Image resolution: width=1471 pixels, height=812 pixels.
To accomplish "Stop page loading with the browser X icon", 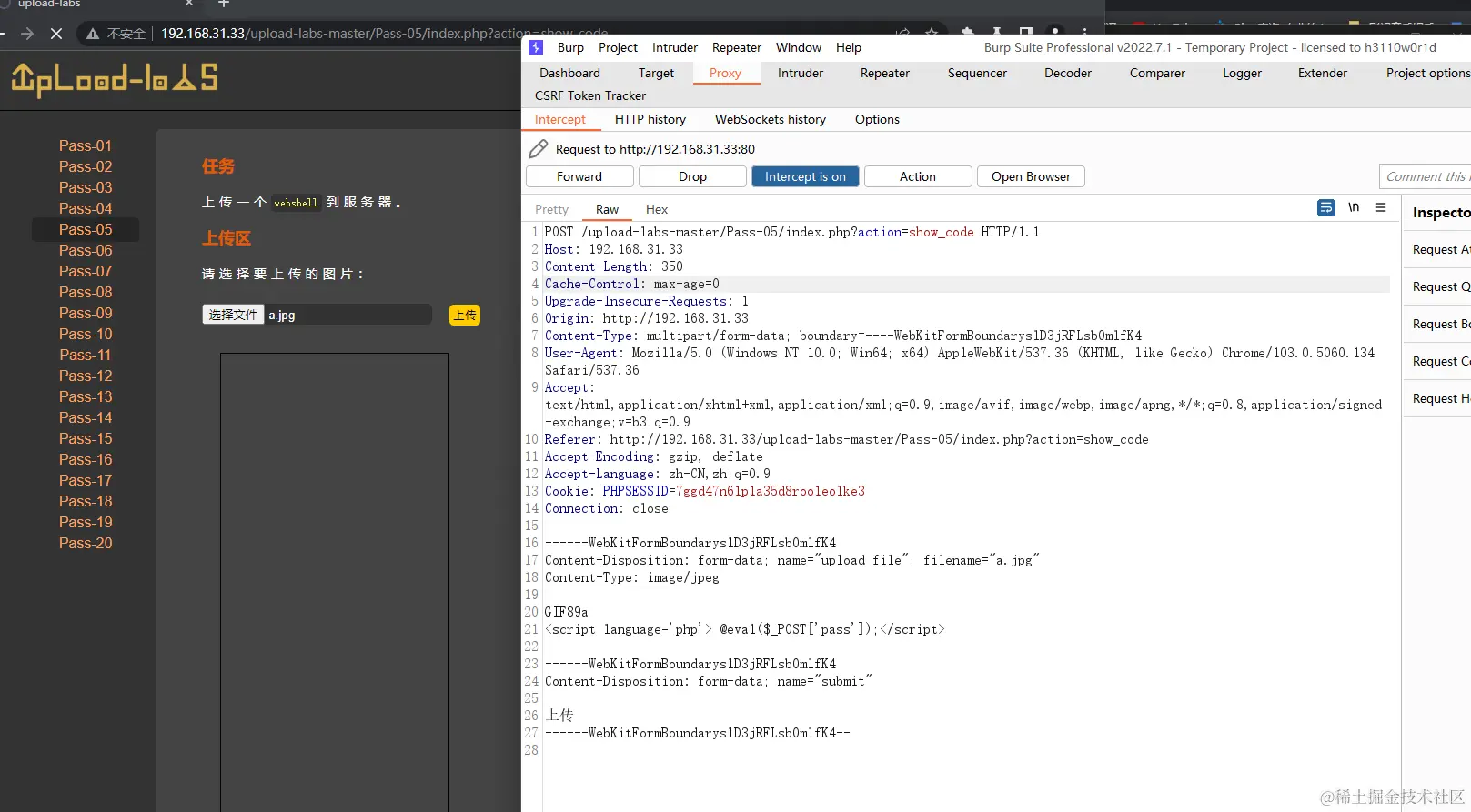I will point(56,34).
